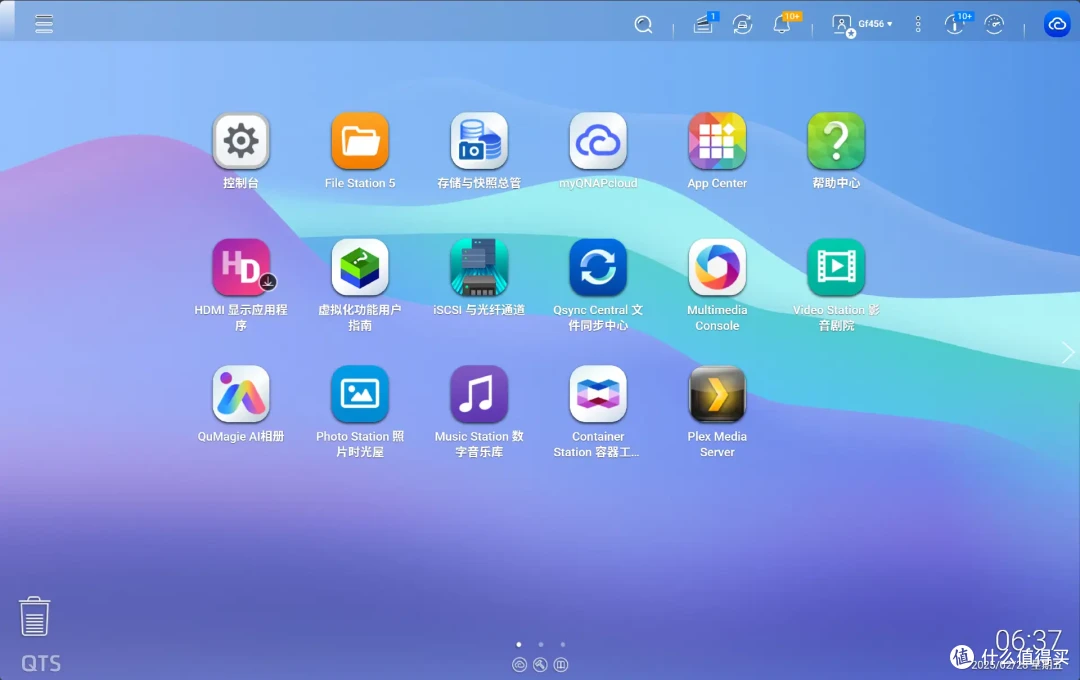
Task: Click the user account icon beside Gf456
Action: (x=842, y=25)
